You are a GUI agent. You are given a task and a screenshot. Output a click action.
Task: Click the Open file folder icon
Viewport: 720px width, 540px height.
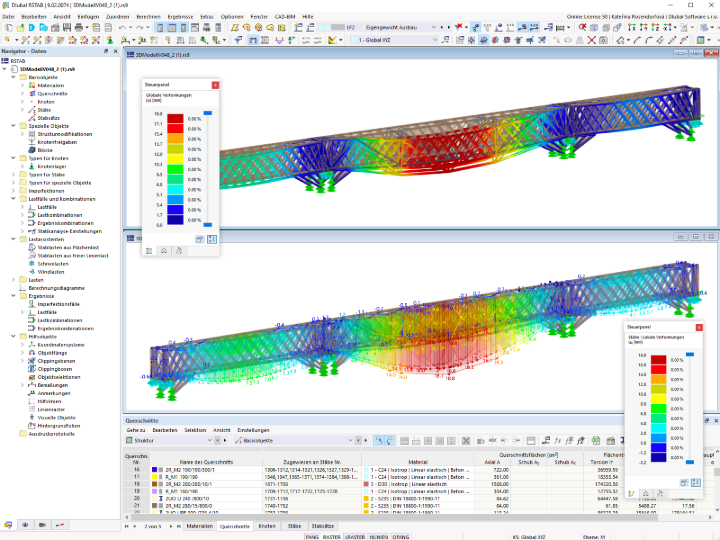click(20, 28)
